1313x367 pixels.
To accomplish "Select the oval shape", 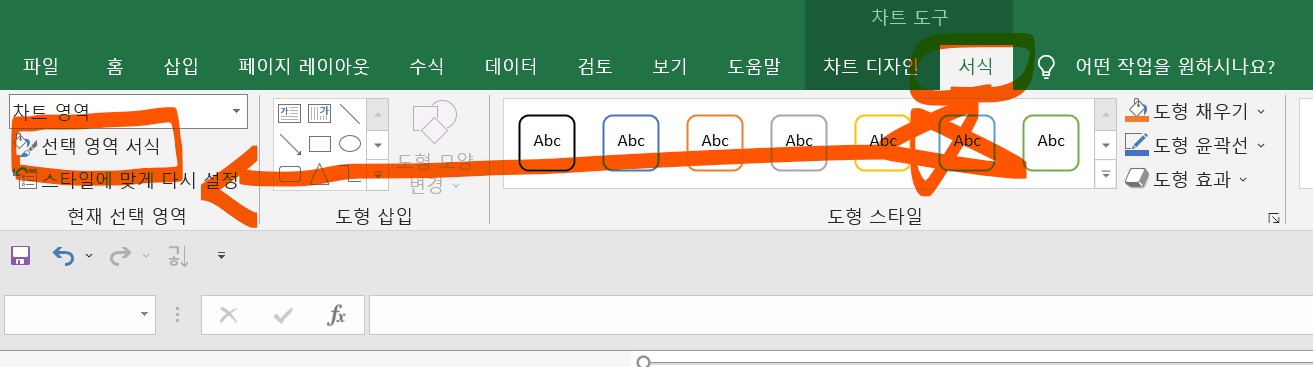I will click(350, 143).
